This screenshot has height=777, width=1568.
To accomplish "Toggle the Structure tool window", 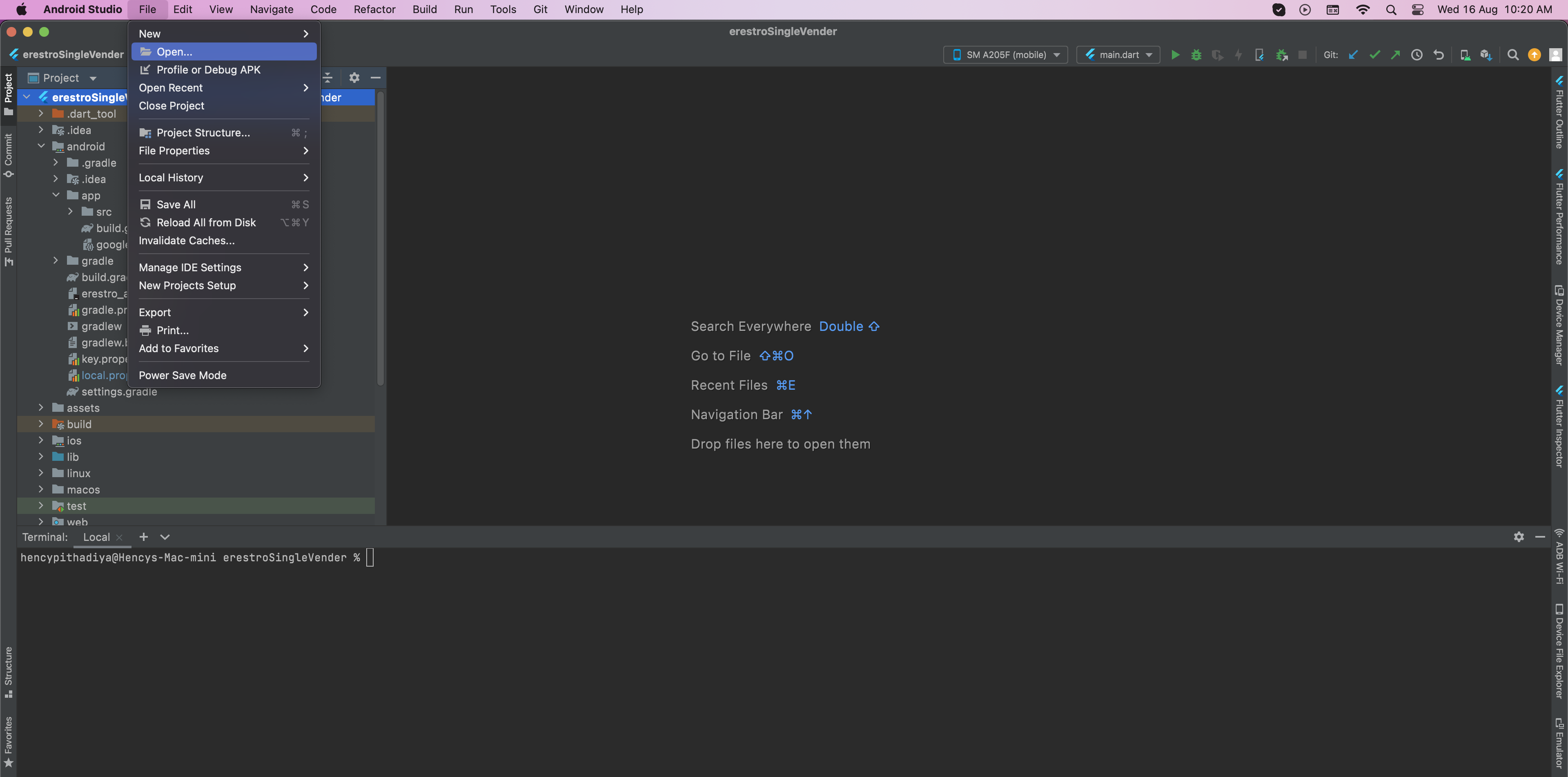I will (x=9, y=672).
